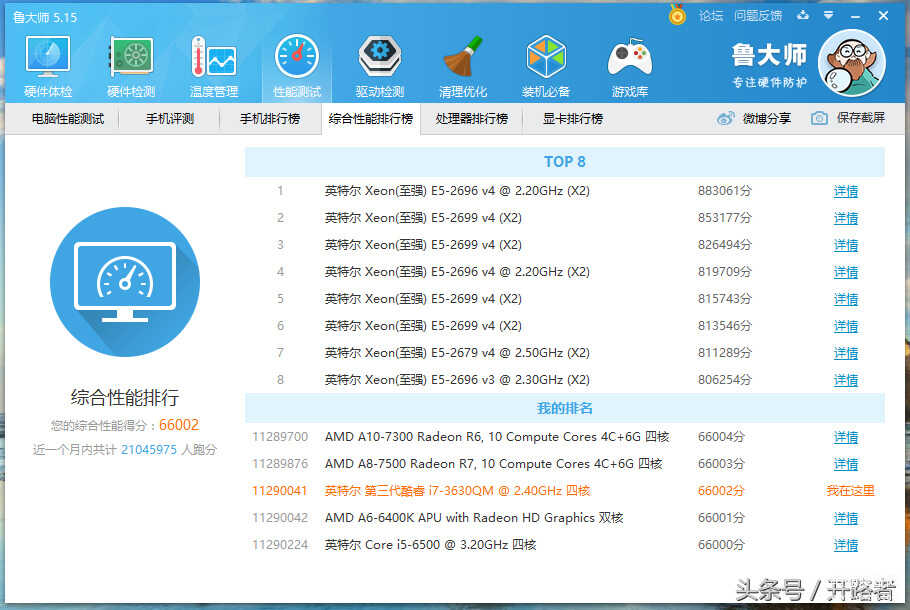Click the Weibo icon beside 微博分享
Image resolution: width=910 pixels, height=610 pixels.
[725, 118]
